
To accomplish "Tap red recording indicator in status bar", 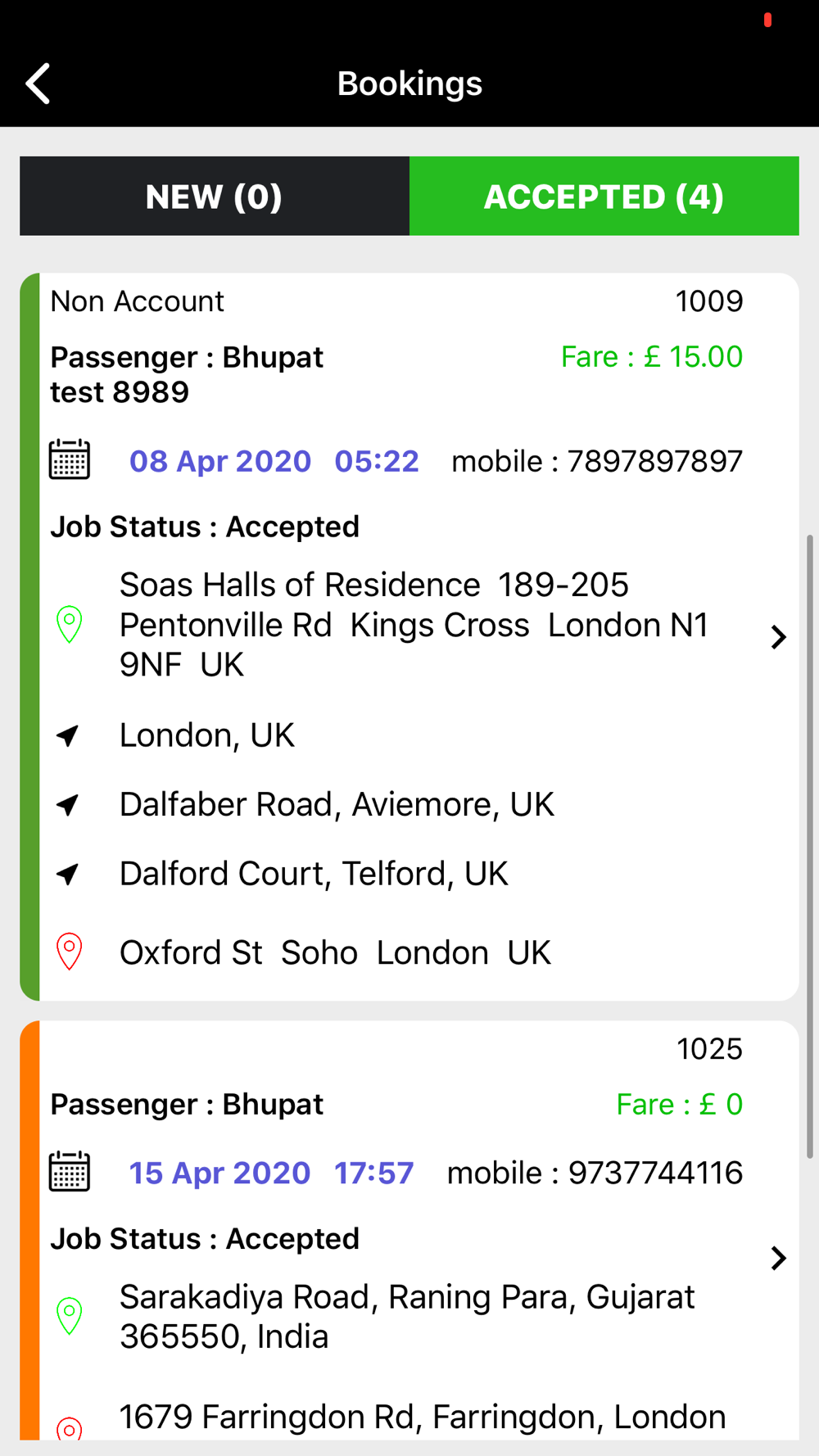I will click(767, 20).
